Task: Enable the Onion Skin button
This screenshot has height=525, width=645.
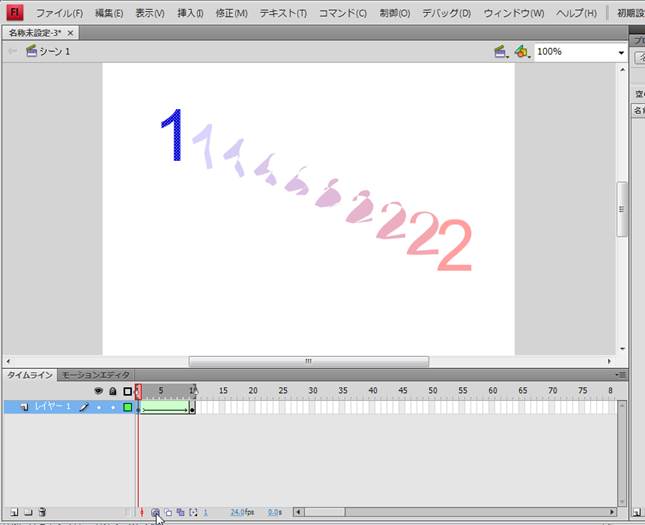Action: tap(155, 512)
